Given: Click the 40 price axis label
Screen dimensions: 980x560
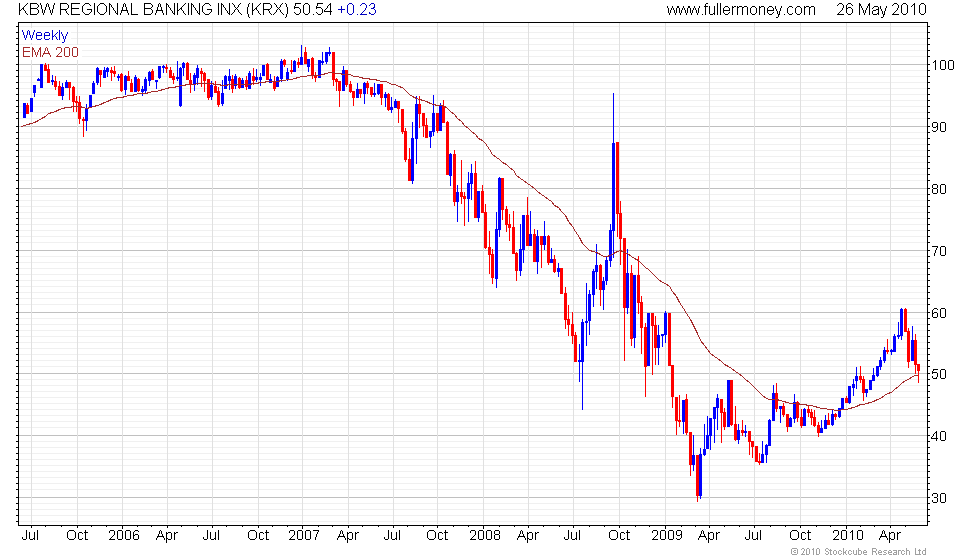Looking at the screenshot, I should 939,436.
